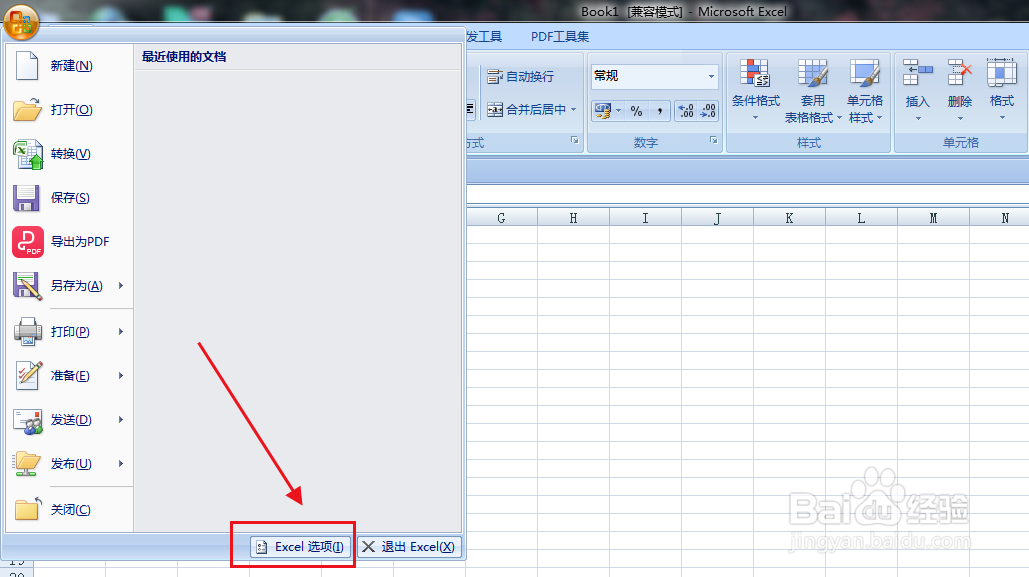Open the 合并后居中 dropdown arrow
This screenshot has width=1029, height=577.
[x=574, y=110]
